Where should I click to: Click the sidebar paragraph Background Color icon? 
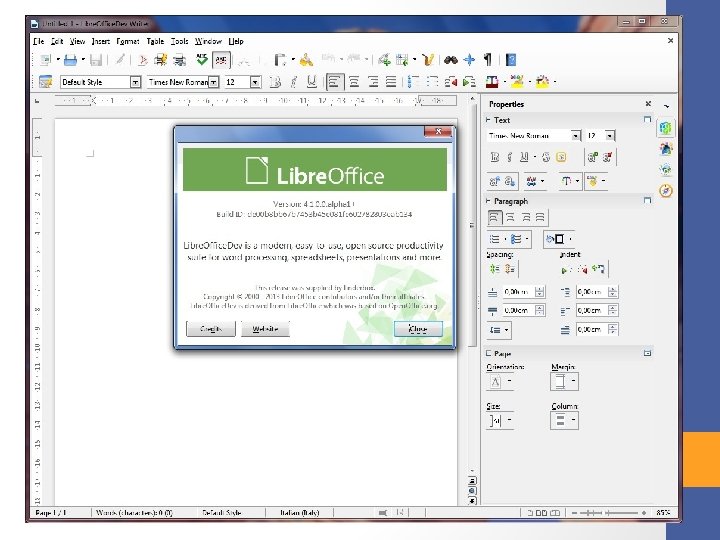click(x=557, y=239)
